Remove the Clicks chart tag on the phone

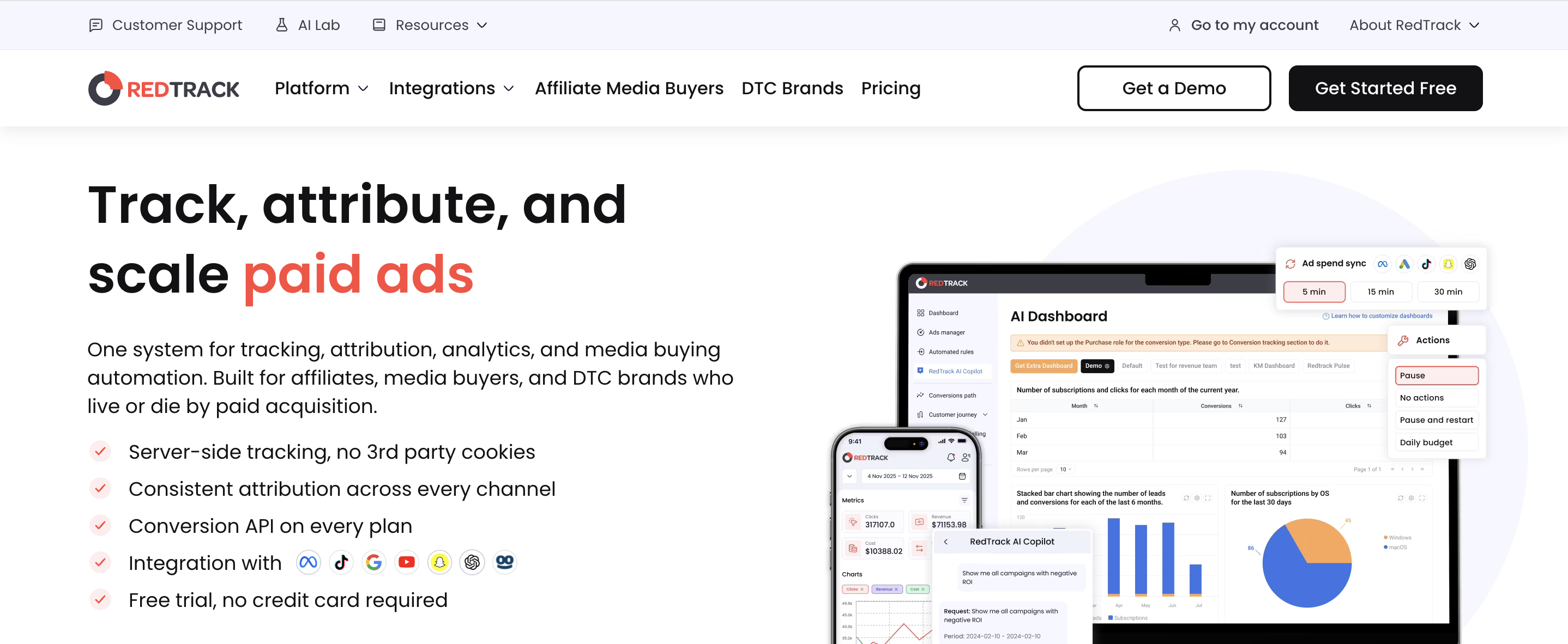[x=862, y=590]
